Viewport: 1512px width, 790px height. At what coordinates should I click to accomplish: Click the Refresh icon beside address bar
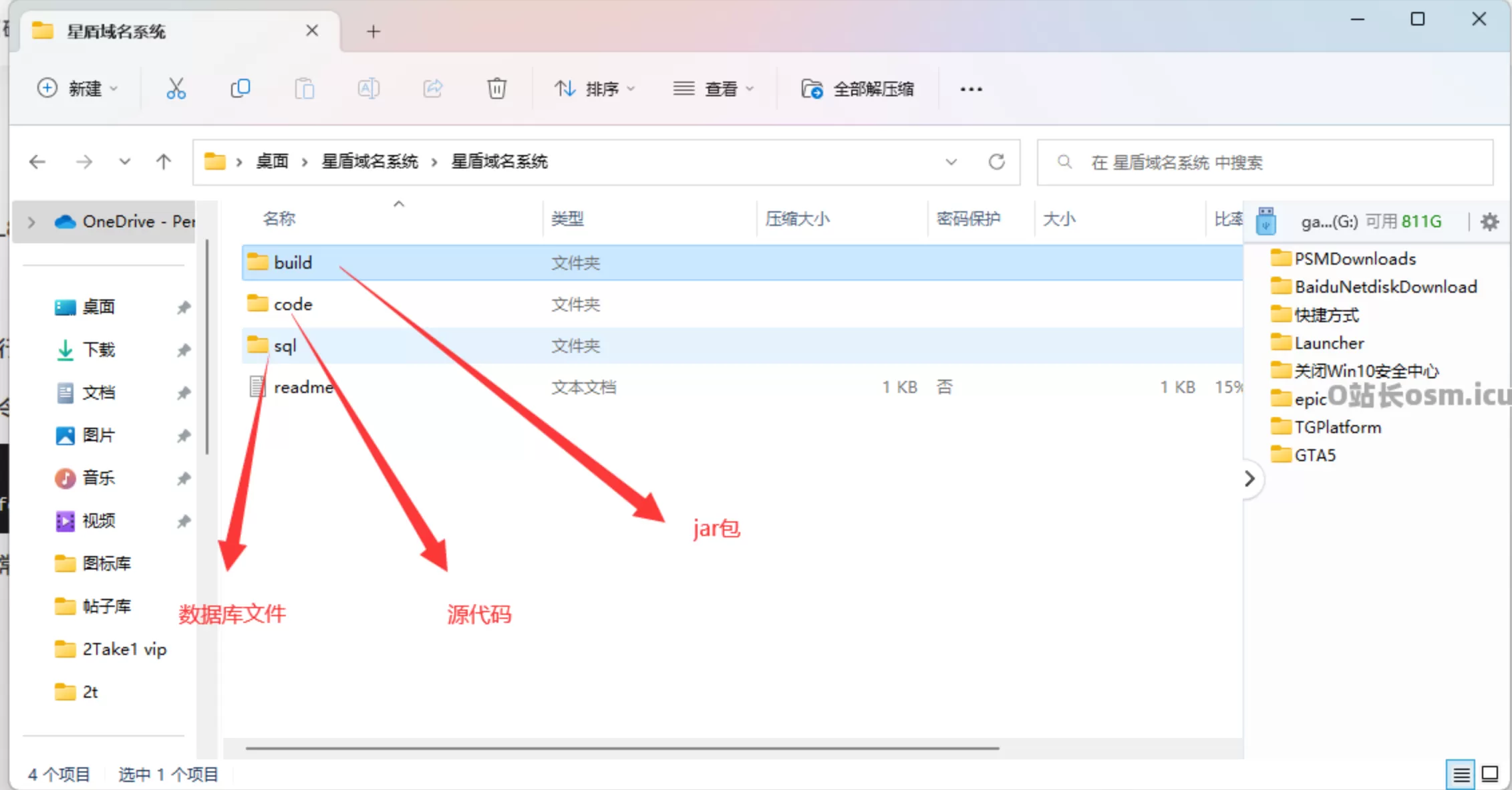pos(996,162)
